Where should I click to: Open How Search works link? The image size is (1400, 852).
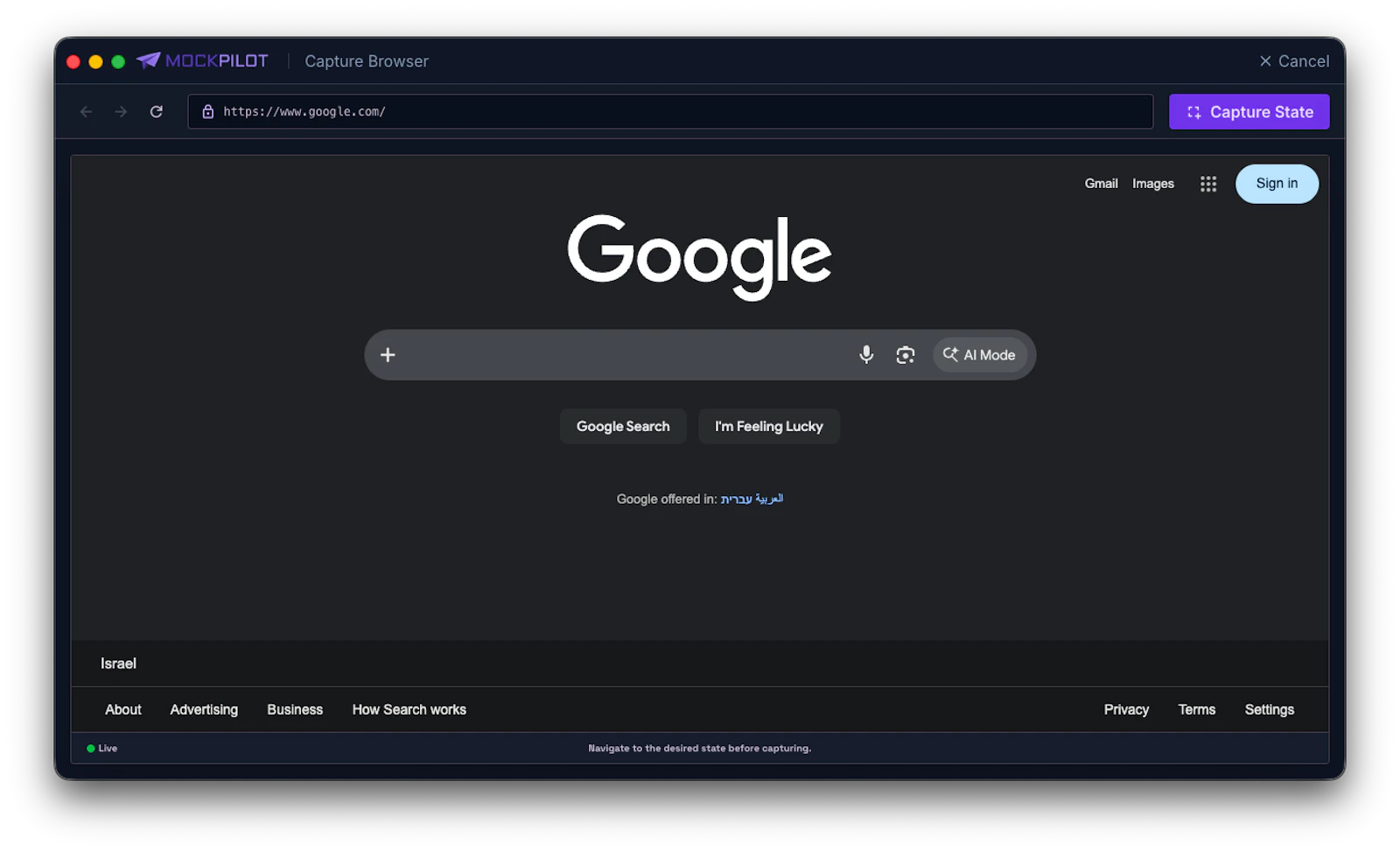(409, 709)
